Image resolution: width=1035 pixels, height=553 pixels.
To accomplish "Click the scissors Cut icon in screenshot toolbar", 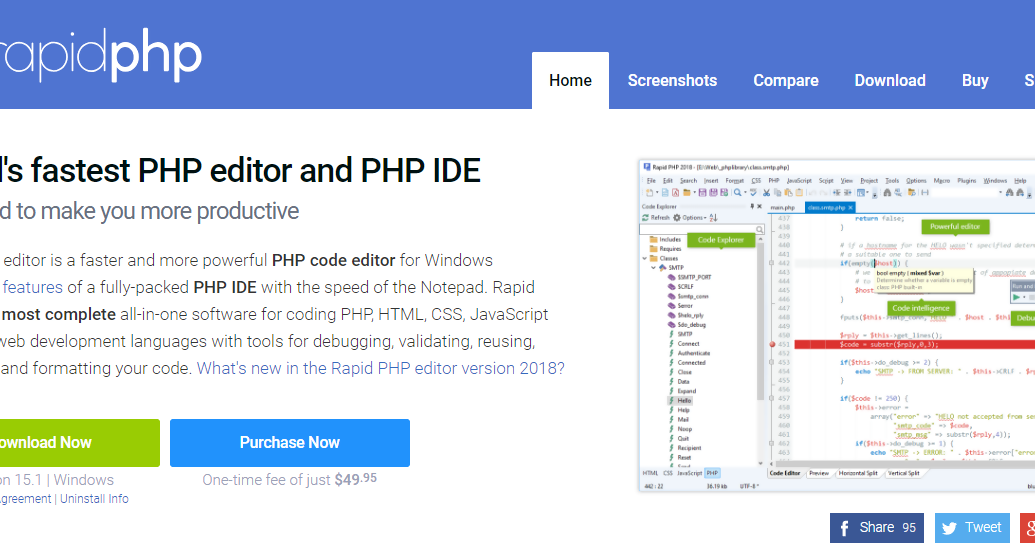I will coord(766,193).
